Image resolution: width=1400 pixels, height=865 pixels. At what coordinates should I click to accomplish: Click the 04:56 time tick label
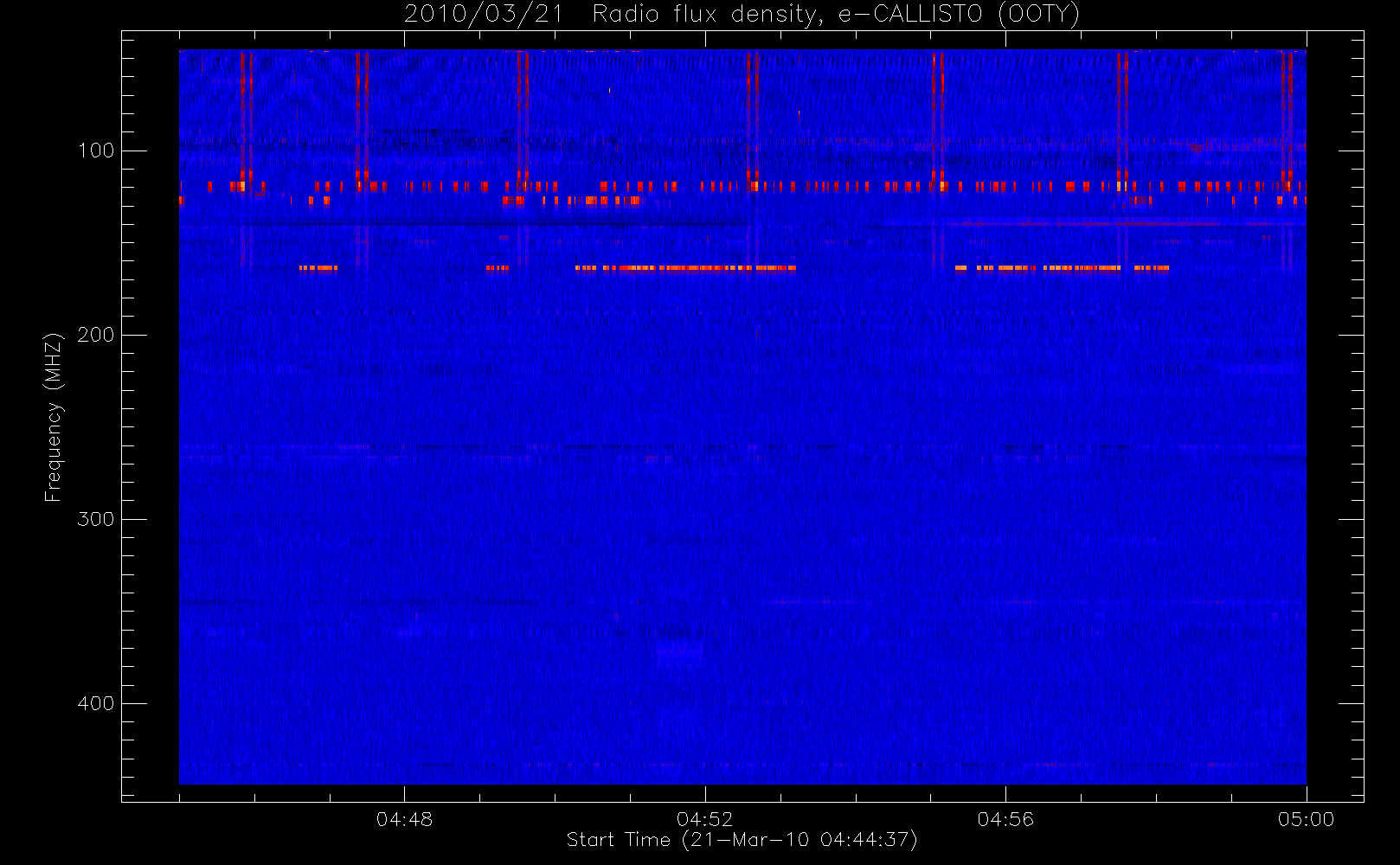tap(1005, 819)
